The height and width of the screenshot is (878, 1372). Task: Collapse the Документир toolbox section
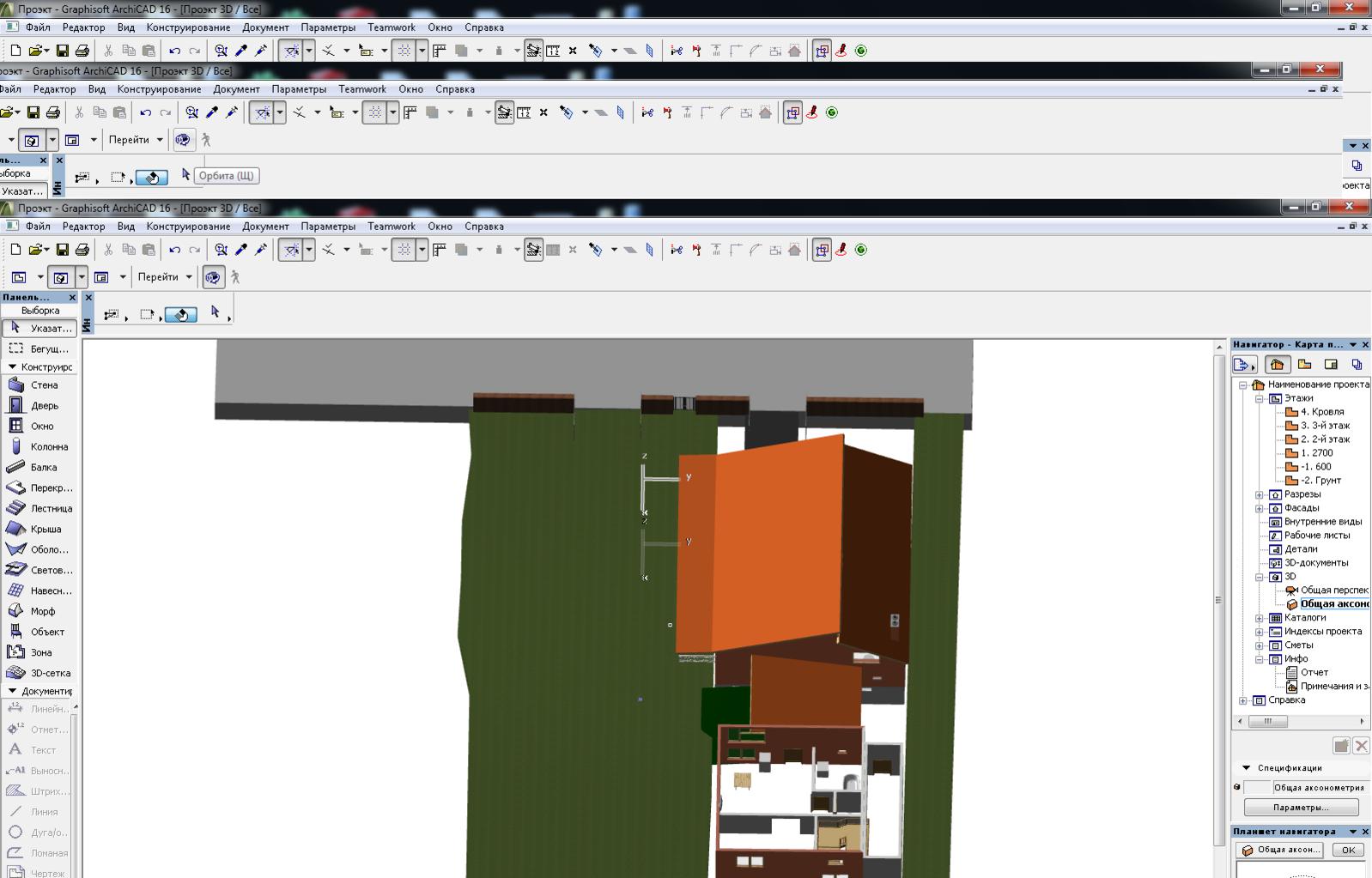click(12, 691)
